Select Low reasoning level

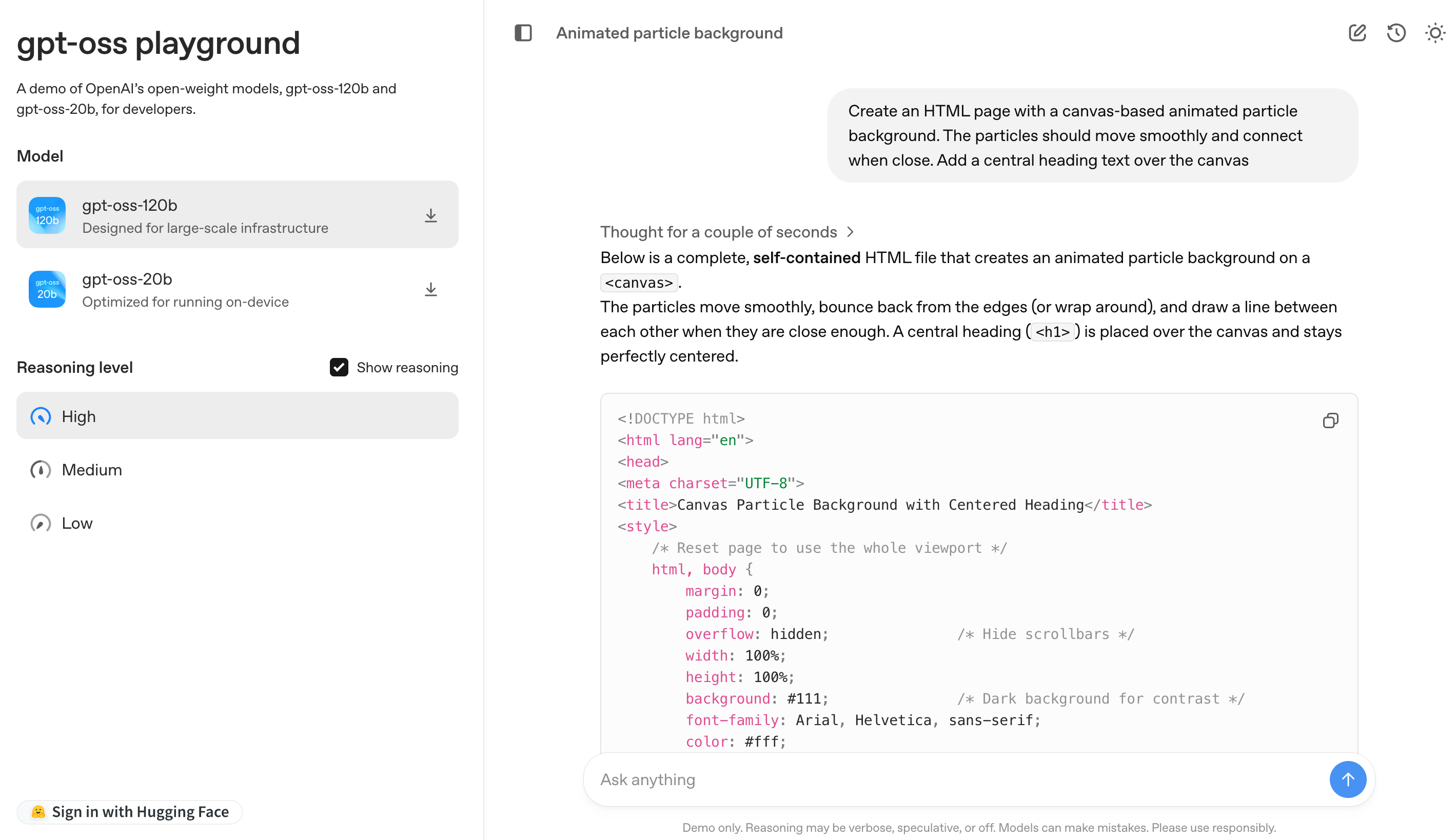(76, 523)
